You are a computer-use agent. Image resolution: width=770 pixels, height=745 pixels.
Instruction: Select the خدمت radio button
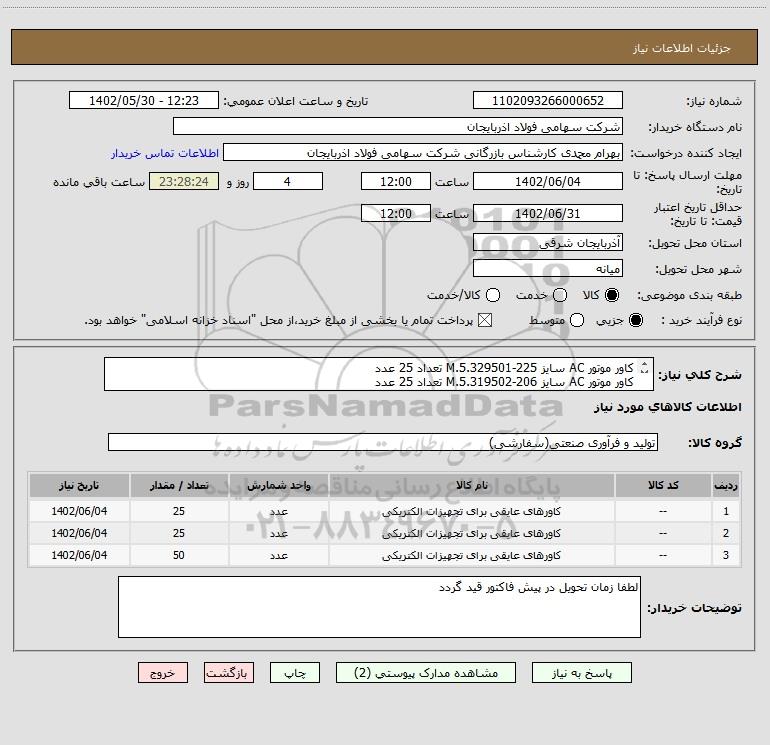pos(560,295)
